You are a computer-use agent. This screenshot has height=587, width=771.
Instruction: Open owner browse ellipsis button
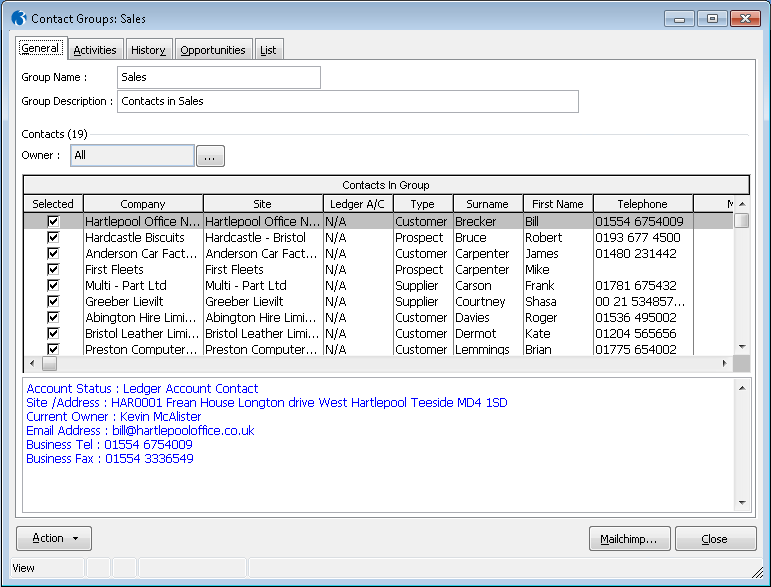pos(210,156)
